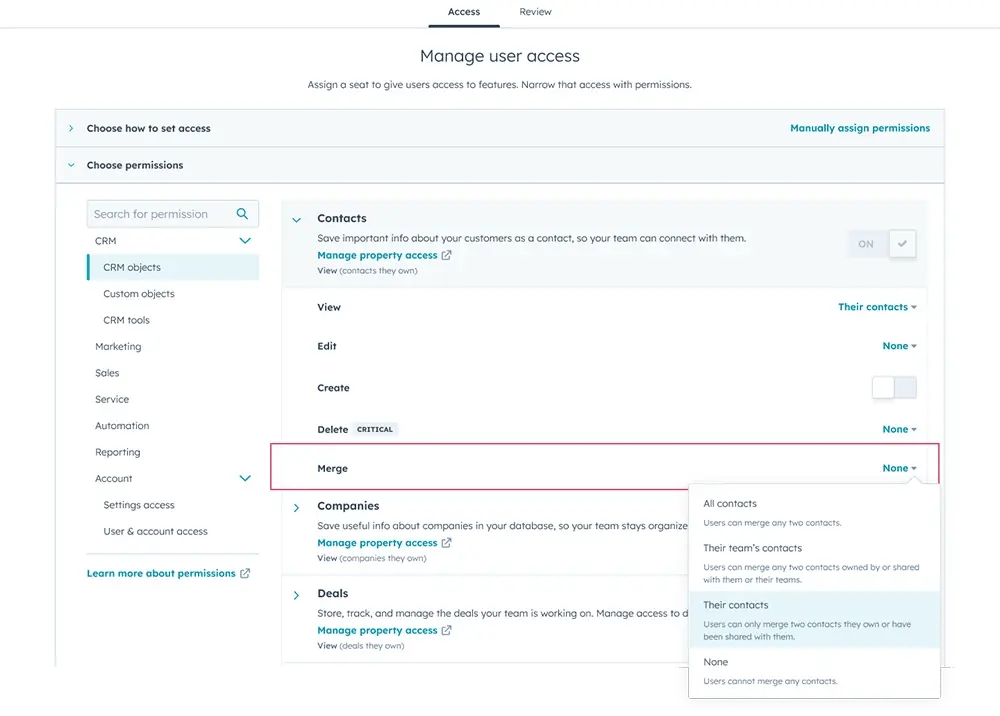
Task: Collapse the Choose permissions section
Action: (x=71, y=165)
